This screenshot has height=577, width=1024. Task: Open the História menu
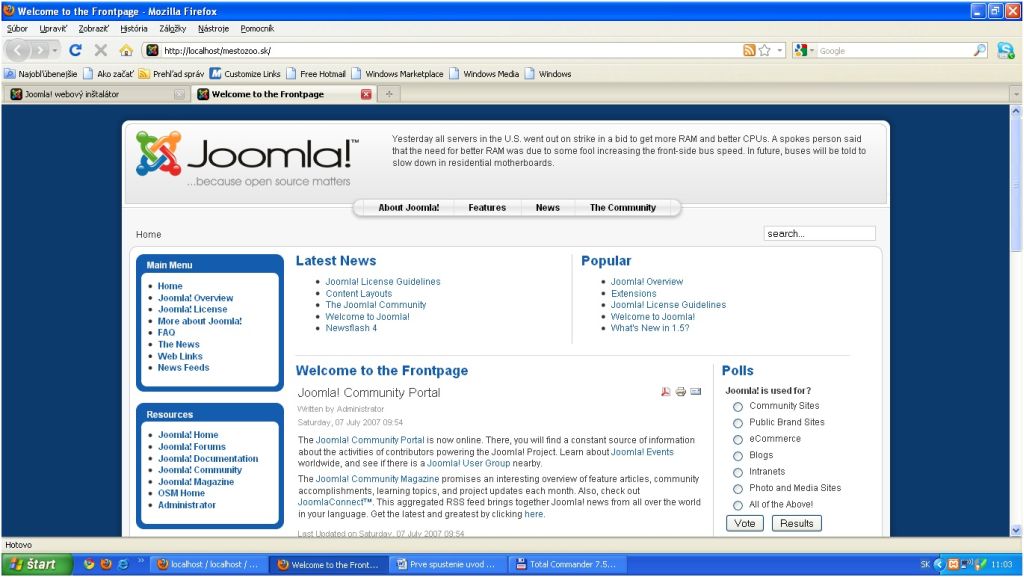[134, 29]
